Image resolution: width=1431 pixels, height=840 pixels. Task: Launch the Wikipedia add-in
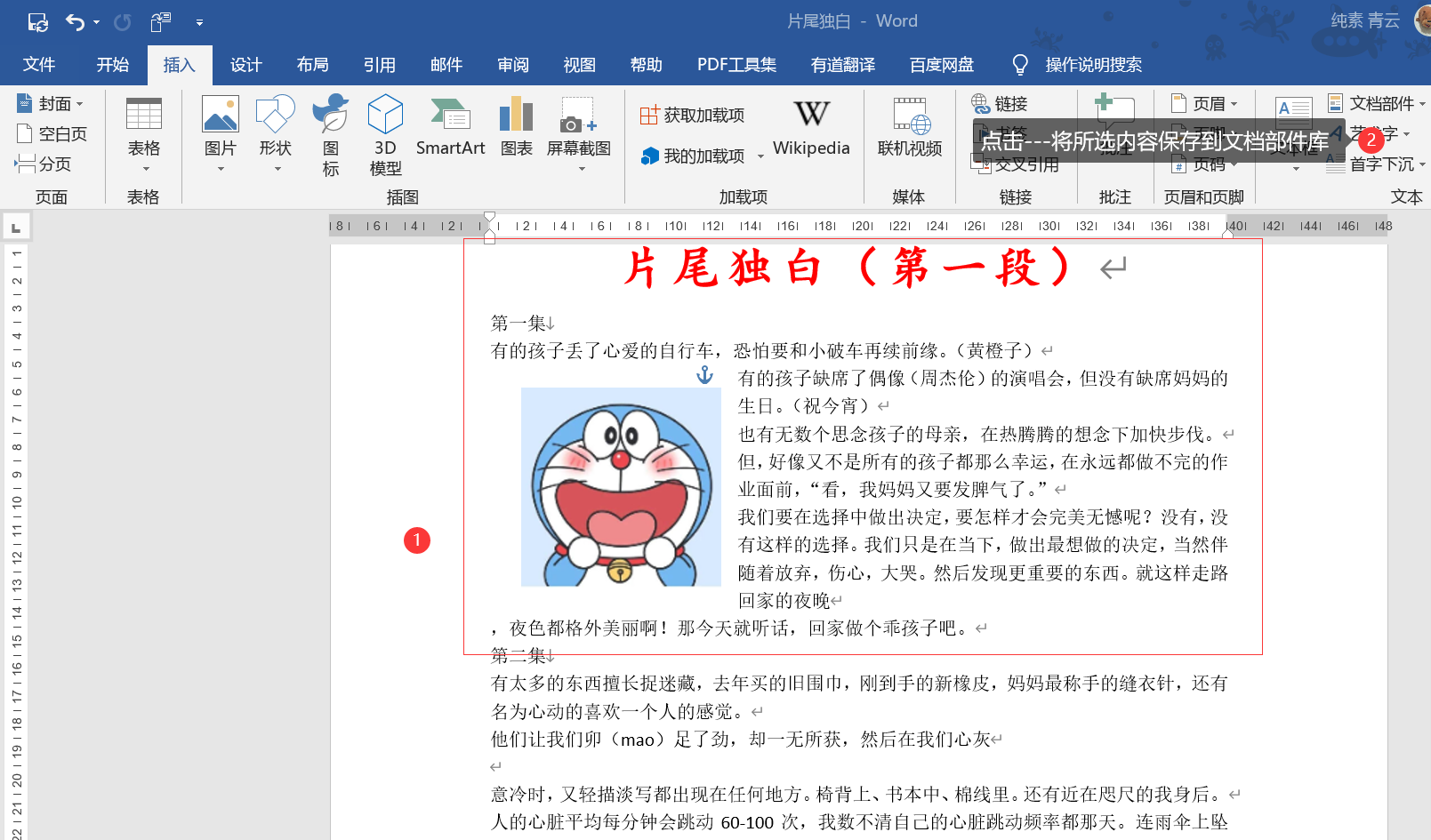tap(811, 126)
